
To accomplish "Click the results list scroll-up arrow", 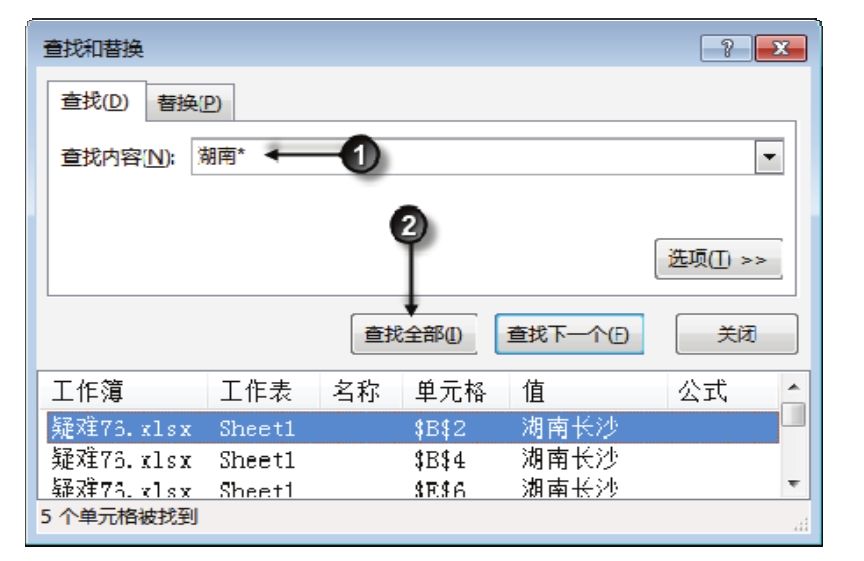I will click(x=792, y=388).
